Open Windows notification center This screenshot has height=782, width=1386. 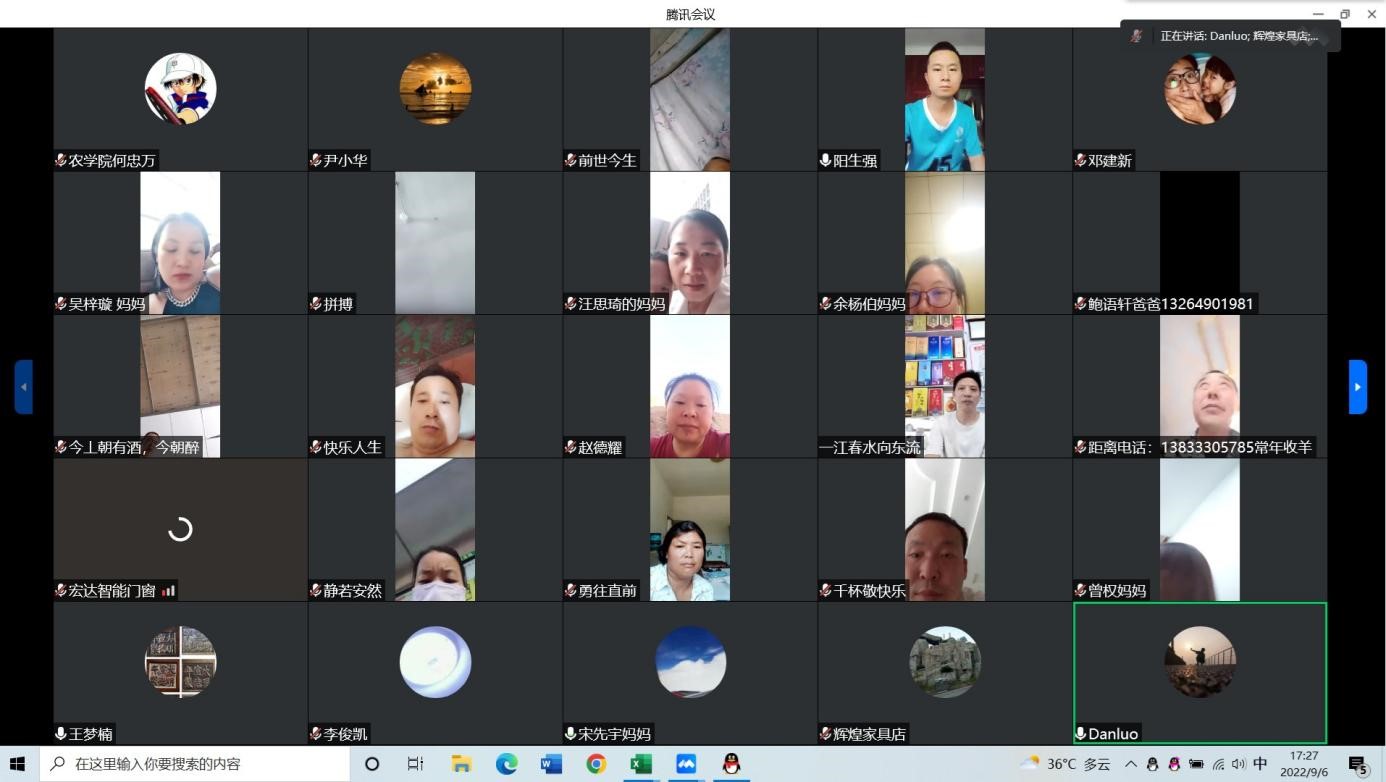[x=1358, y=765]
